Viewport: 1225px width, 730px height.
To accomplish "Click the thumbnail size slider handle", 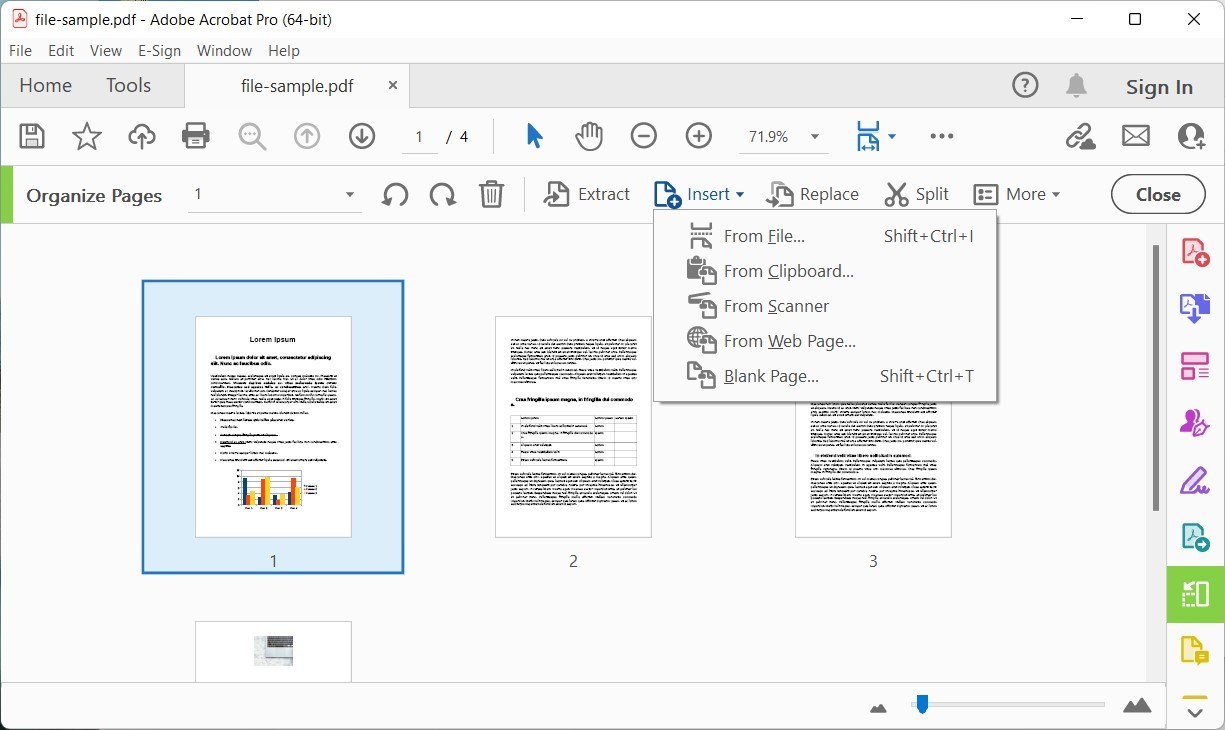I will click(x=922, y=705).
